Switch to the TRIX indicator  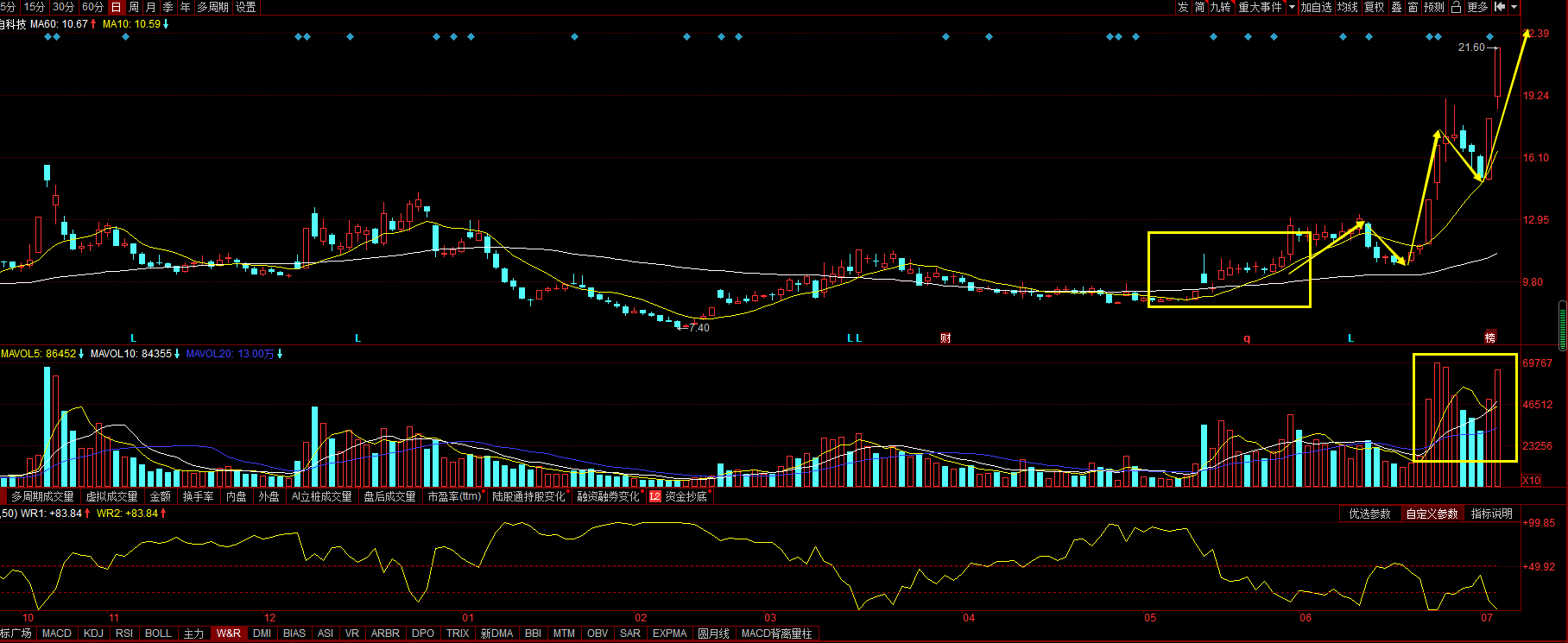458,634
